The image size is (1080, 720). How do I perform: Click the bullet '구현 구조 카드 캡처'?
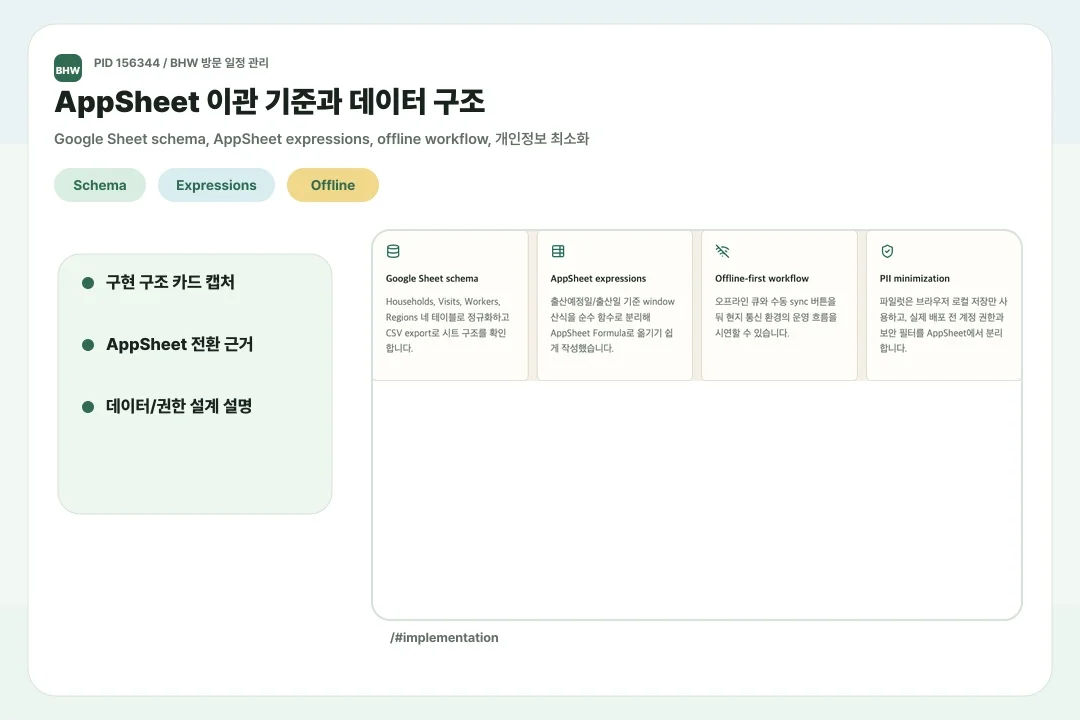[x=170, y=282]
